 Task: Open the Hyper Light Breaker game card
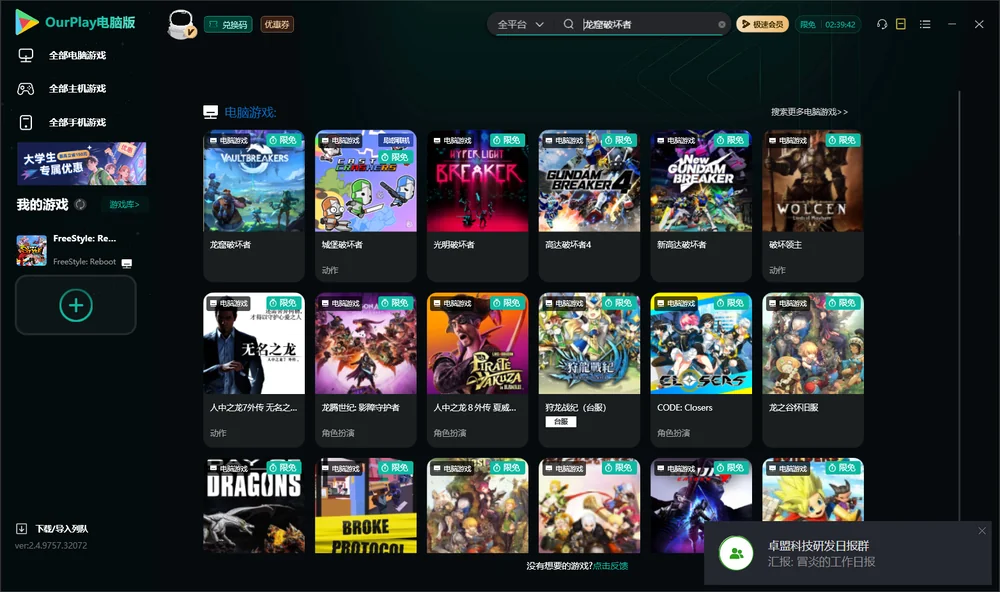click(x=478, y=205)
